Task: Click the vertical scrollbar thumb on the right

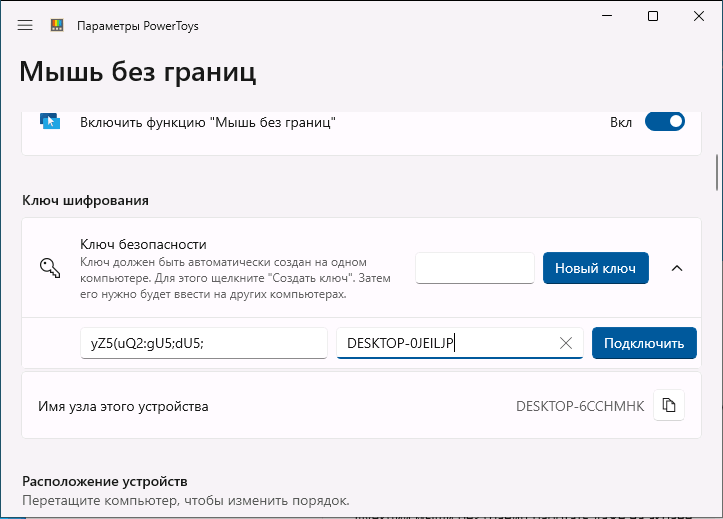Action: point(717,172)
